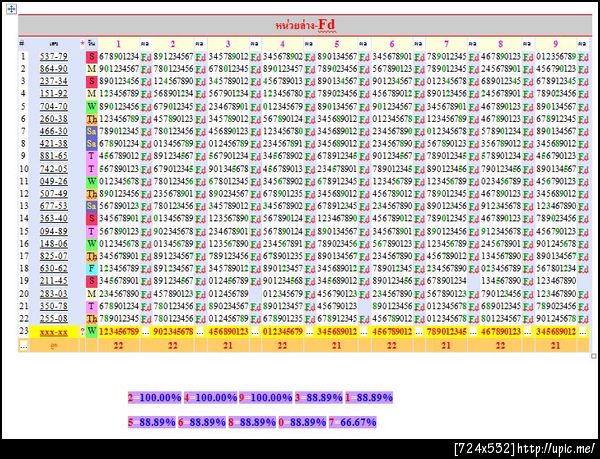Click the statistic 9 100.00%

266,398
